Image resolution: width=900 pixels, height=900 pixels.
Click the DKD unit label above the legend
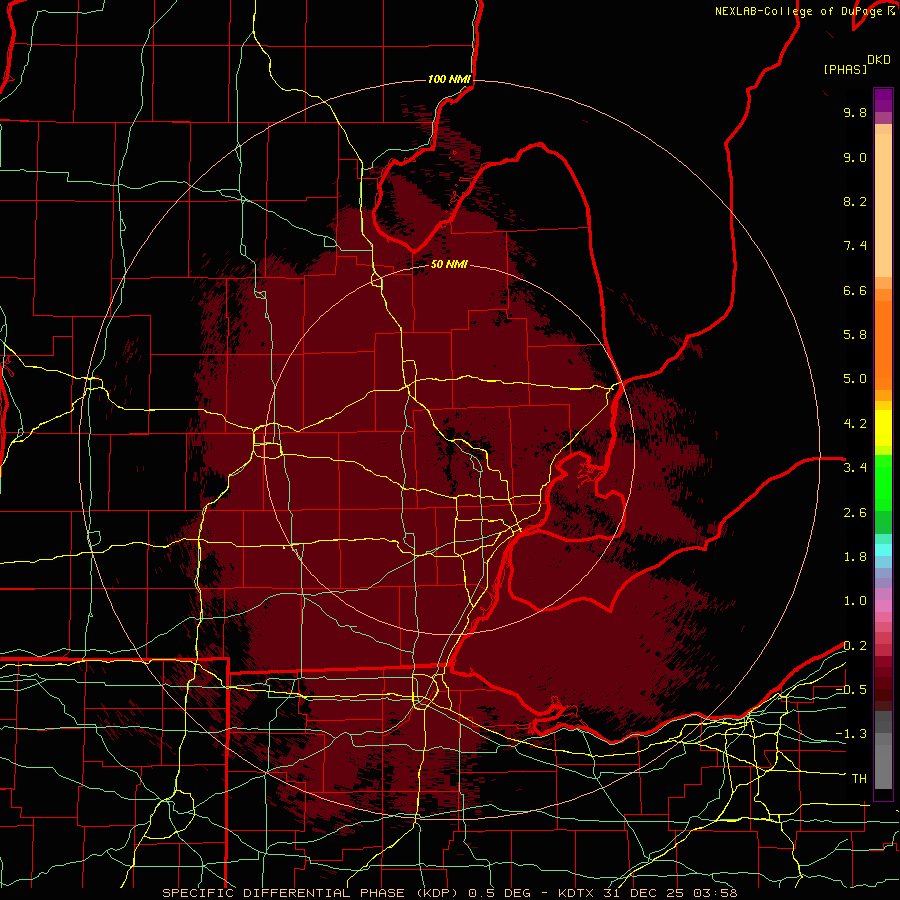pyautogui.click(x=879, y=60)
